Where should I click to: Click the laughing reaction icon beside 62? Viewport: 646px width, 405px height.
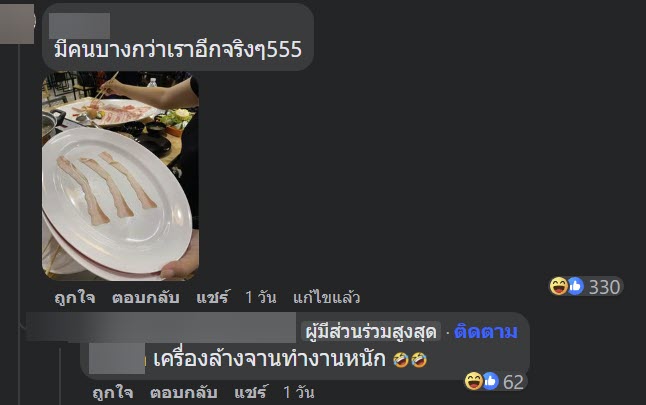pos(473,381)
